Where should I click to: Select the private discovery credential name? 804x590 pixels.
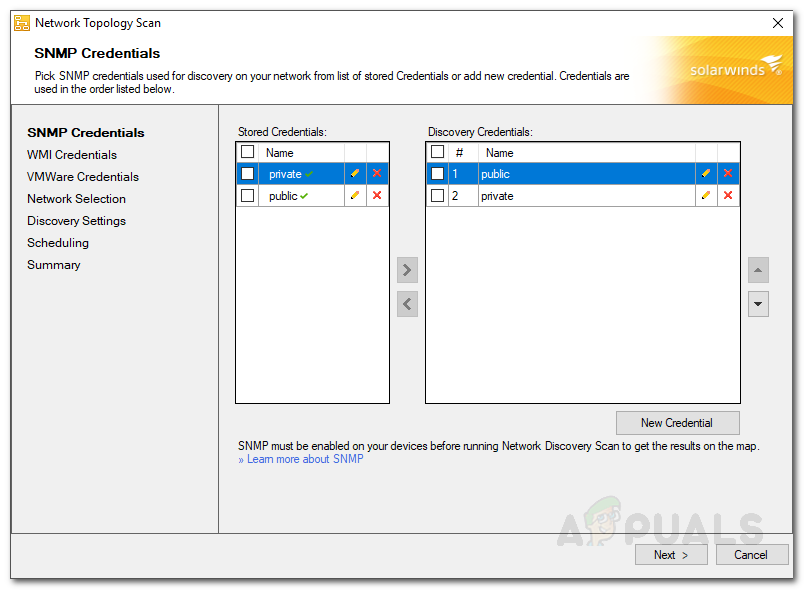497,196
